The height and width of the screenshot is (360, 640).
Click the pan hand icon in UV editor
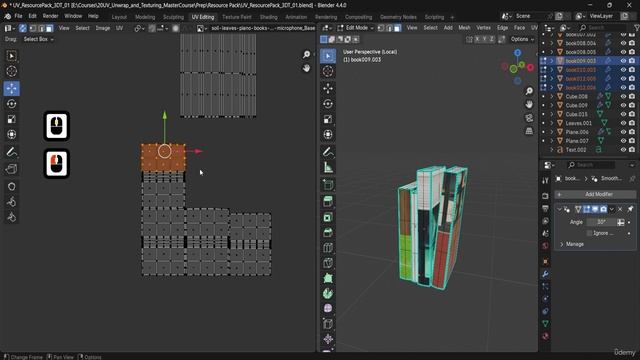306,68
